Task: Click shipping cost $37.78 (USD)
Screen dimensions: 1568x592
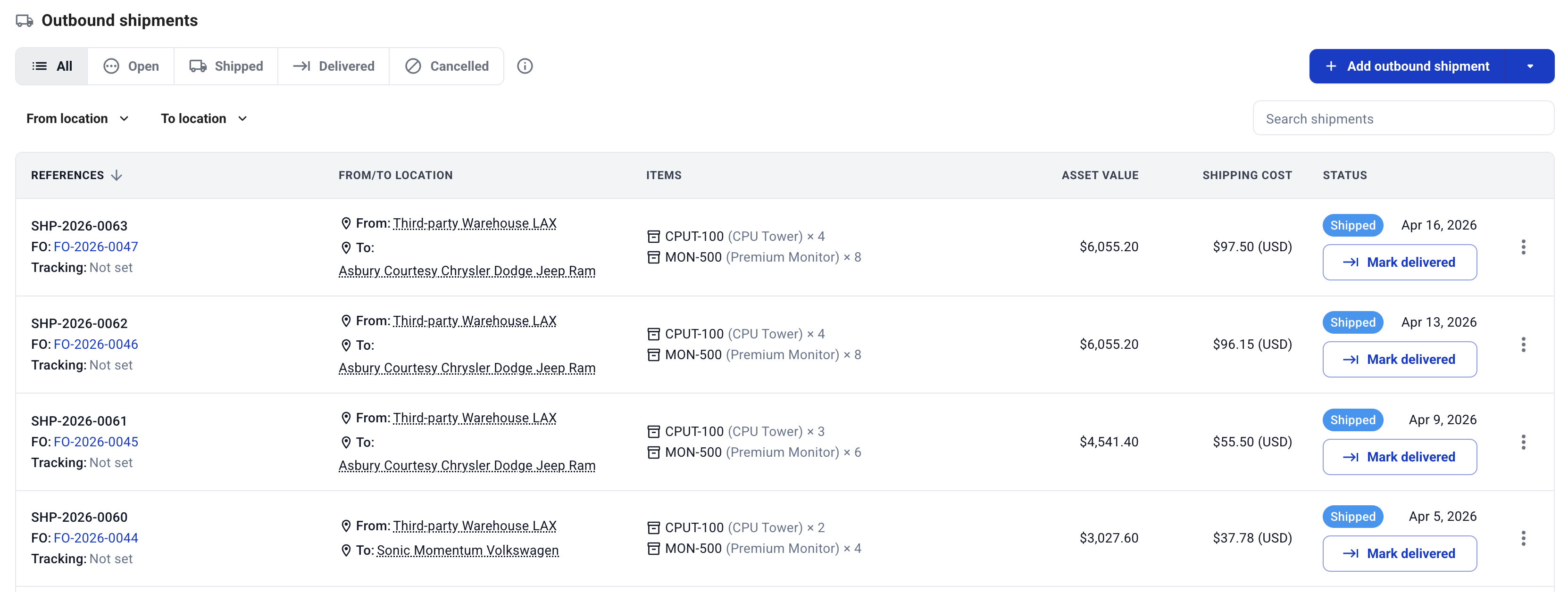Action: pos(1252,538)
